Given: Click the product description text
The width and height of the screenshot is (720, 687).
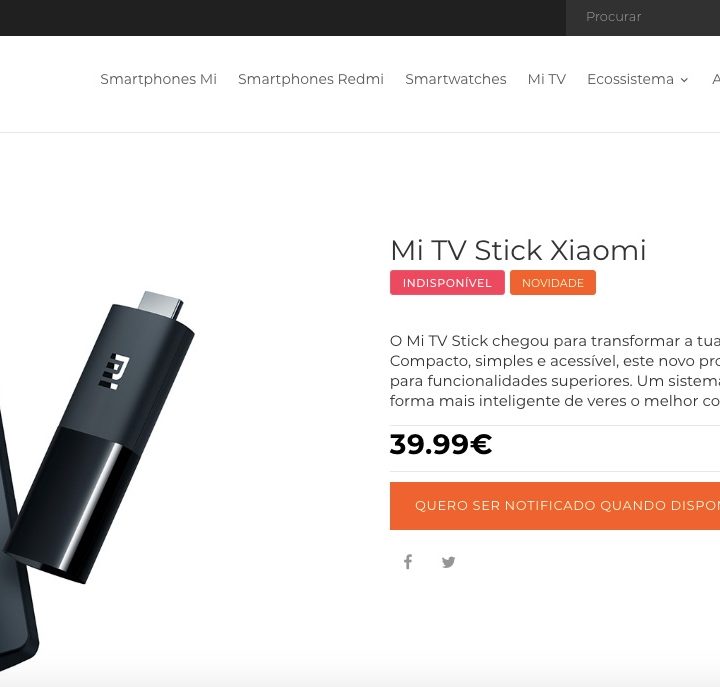Looking at the screenshot, I should click(x=555, y=371).
